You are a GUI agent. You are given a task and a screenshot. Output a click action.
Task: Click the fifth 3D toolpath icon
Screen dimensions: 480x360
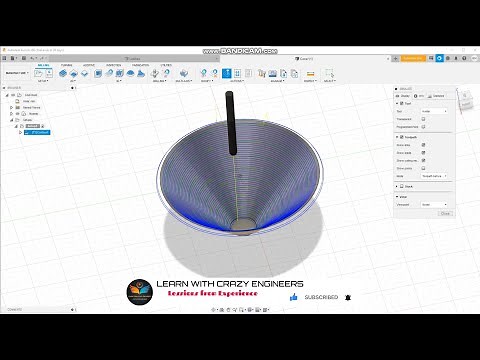tap(141, 73)
